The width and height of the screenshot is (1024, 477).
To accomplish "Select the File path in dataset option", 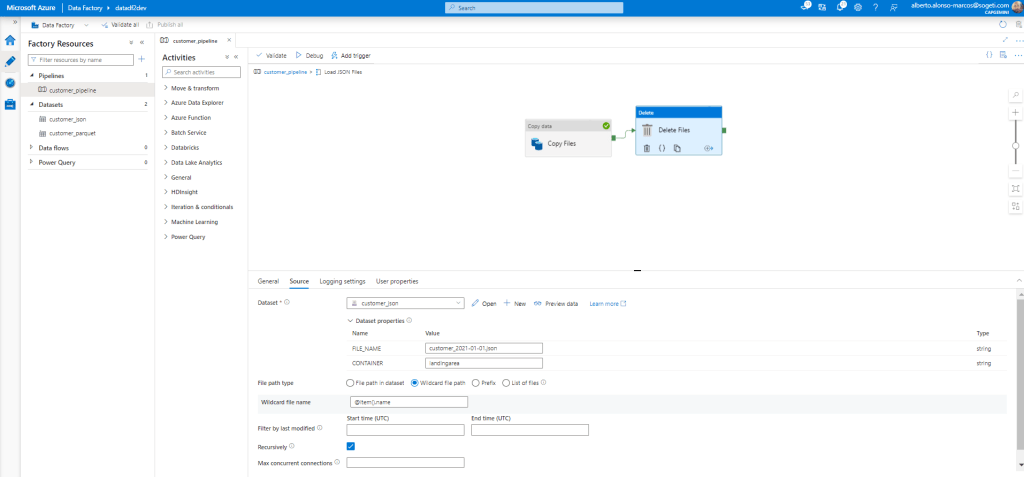I will pyautogui.click(x=350, y=383).
